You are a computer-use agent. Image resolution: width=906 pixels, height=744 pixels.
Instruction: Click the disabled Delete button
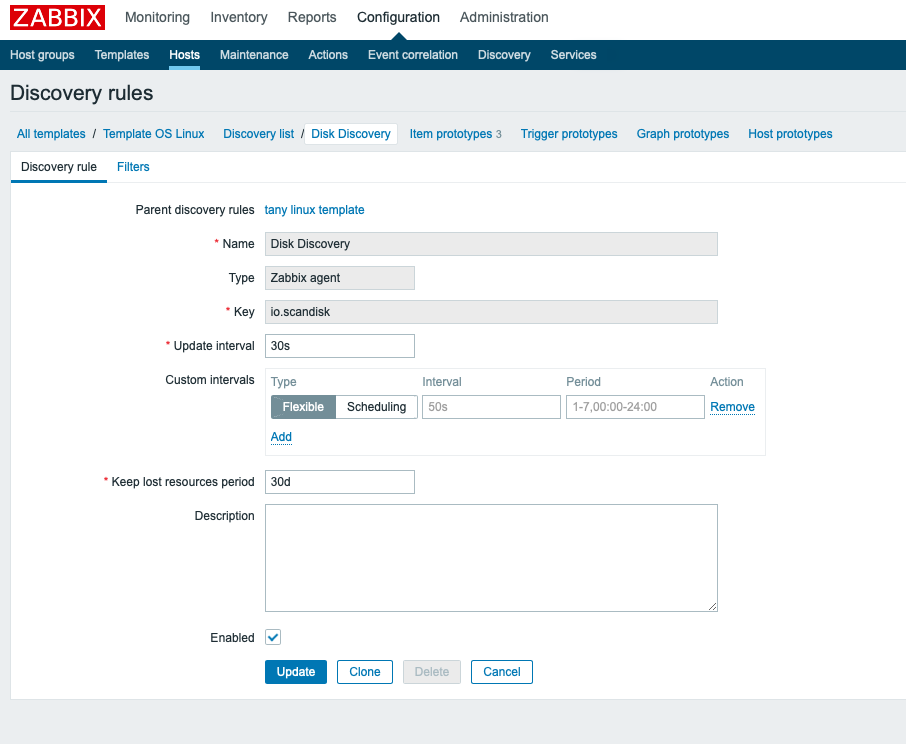[x=432, y=672]
